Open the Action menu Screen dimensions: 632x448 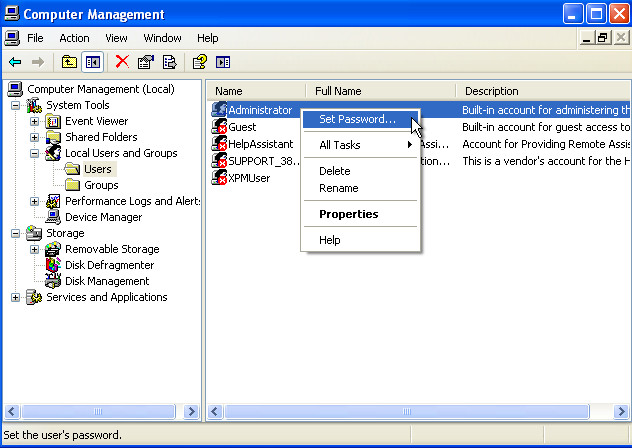click(x=74, y=38)
